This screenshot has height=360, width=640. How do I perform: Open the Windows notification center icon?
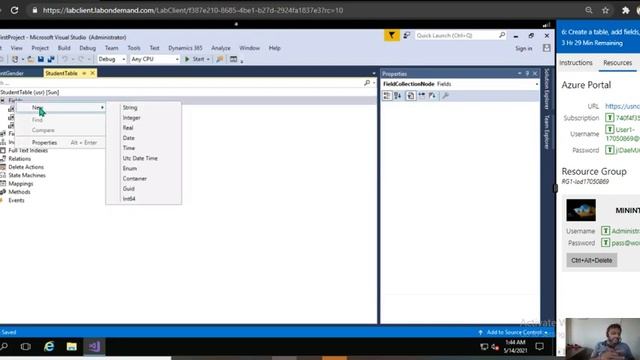(540, 347)
